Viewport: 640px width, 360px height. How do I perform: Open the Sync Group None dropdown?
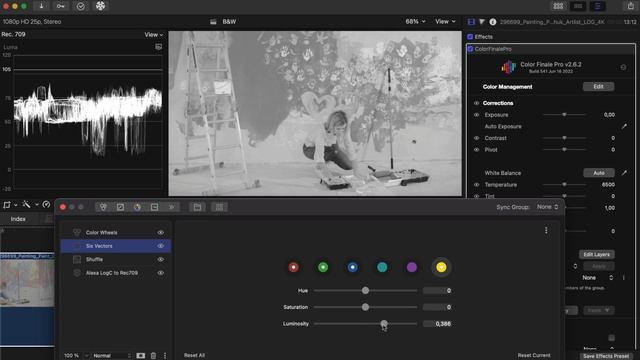(x=547, y=207)
